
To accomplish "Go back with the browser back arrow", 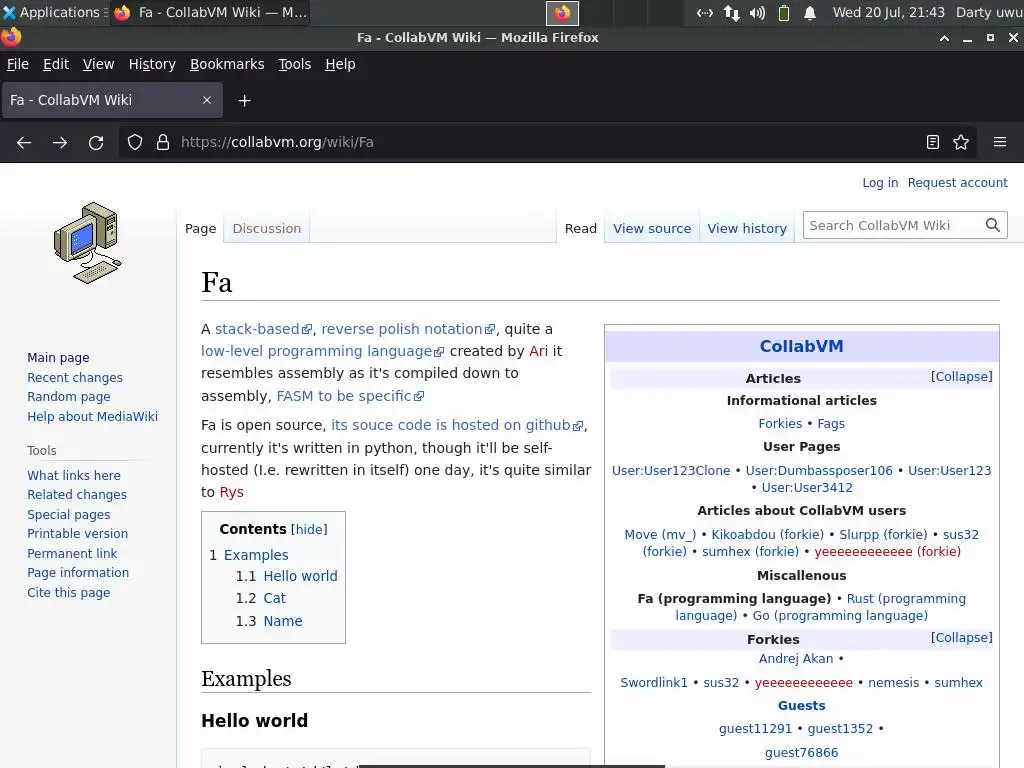I will [x=24, y=142].
